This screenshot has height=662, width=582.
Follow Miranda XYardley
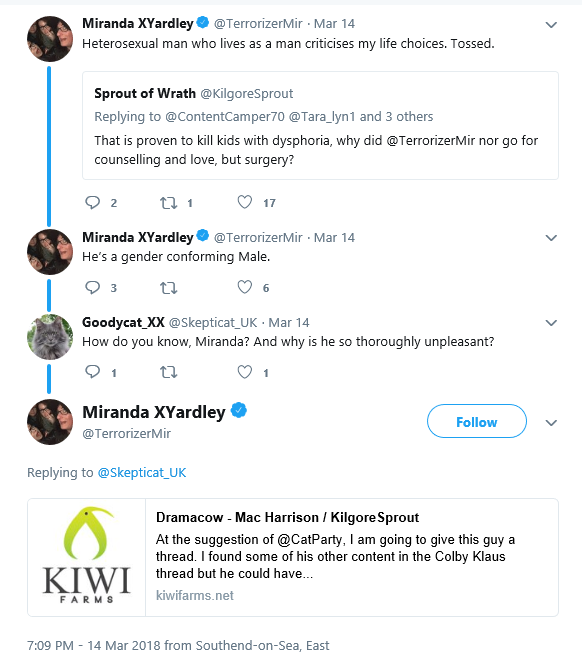tap(476, 421)
